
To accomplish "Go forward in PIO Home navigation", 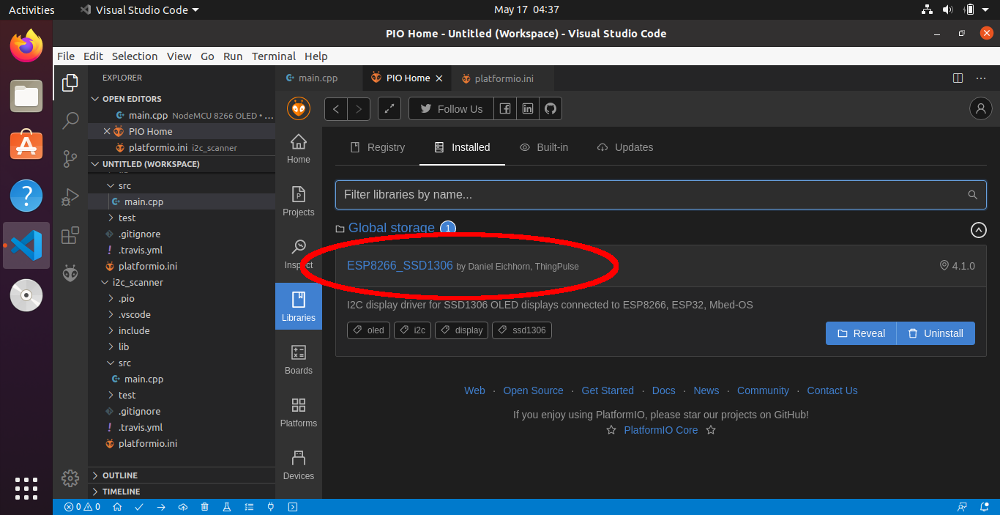I will tap(359, 109).
